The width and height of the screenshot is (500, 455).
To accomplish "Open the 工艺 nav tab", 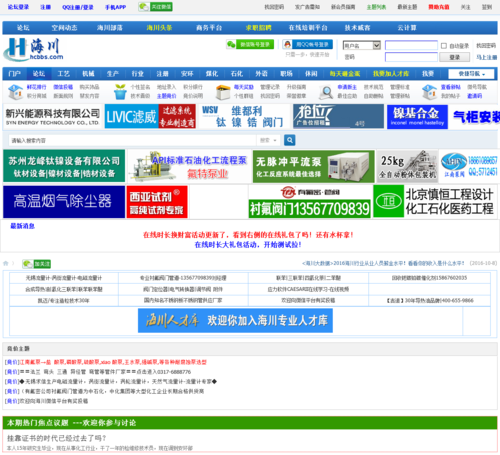I will pyautogui.click(x=64, y=74).
